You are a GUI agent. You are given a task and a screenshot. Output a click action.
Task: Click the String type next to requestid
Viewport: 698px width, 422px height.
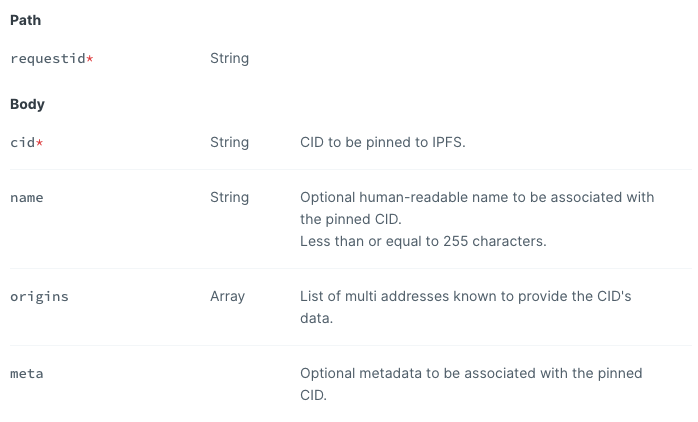coord(229,58)
